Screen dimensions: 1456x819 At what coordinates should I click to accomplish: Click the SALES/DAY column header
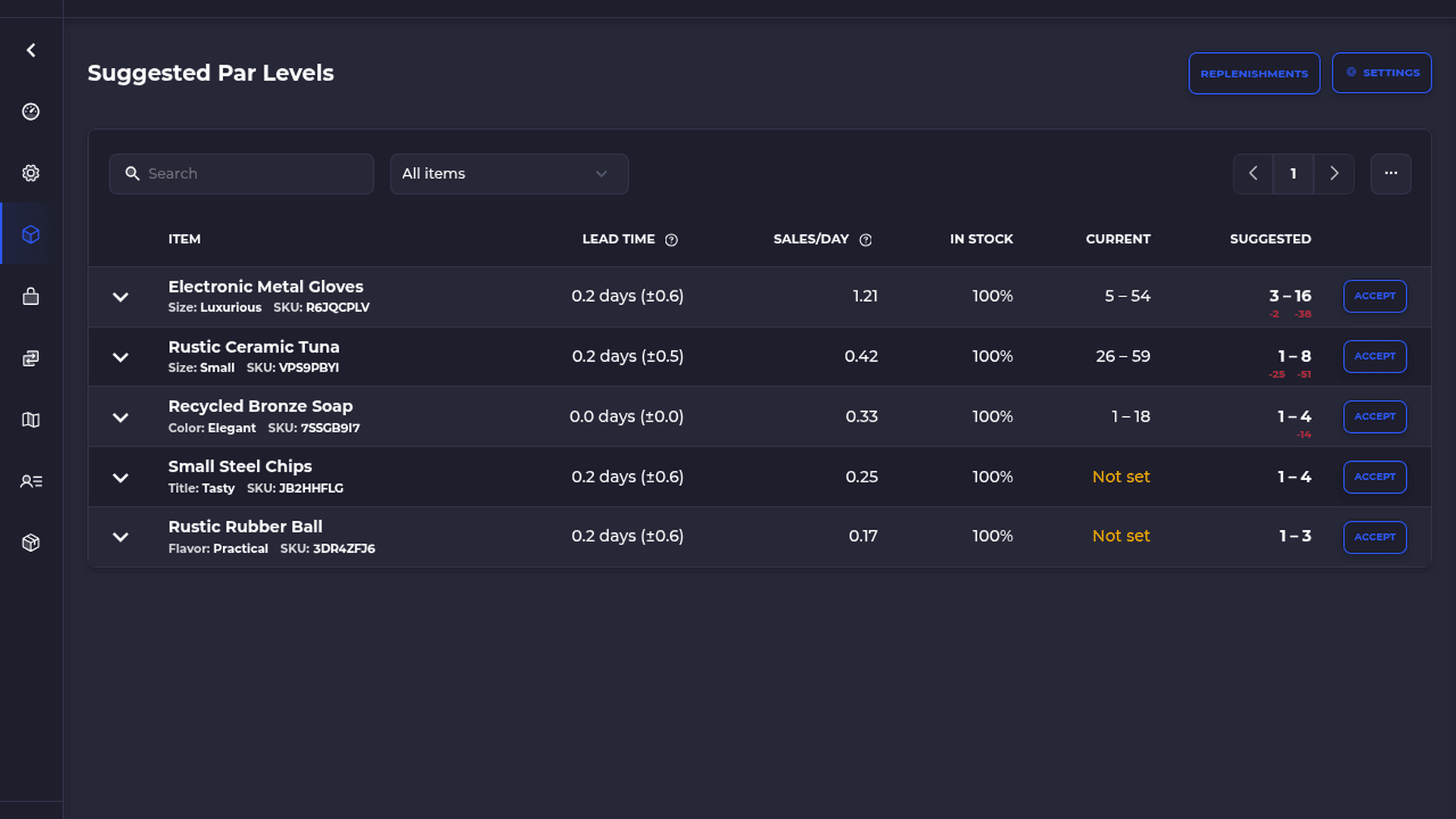pos(811,239)
